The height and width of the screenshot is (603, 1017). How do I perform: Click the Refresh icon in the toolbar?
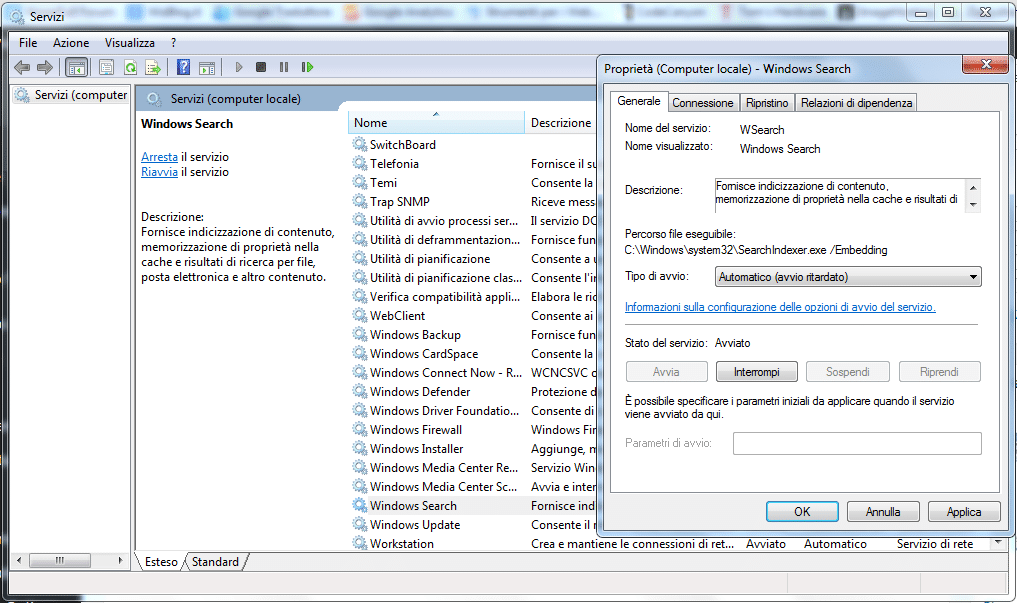(x=131, y=67)
